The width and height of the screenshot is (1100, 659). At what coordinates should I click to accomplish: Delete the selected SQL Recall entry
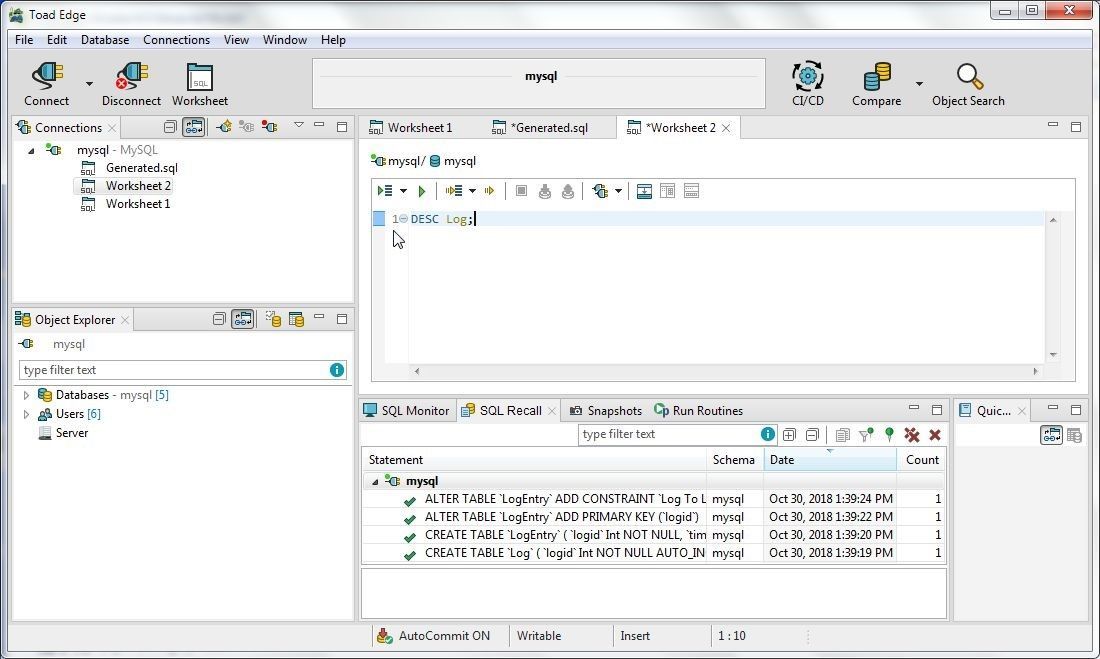point(935,435)
